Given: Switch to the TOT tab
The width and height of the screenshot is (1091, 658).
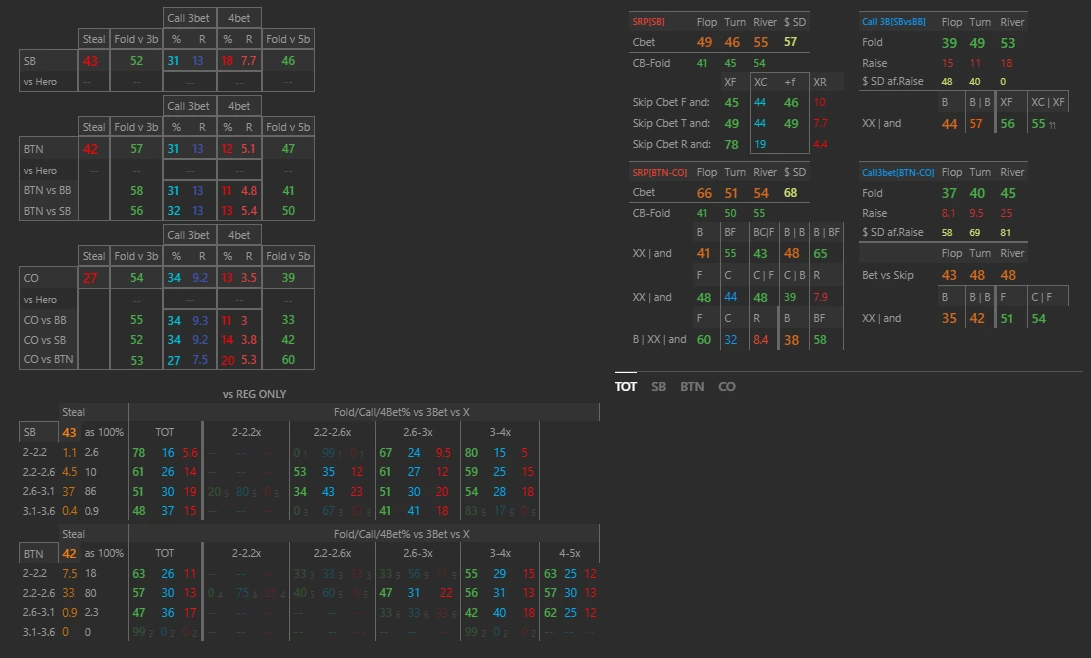Looking at the screenshot, I should pos(626,386).
